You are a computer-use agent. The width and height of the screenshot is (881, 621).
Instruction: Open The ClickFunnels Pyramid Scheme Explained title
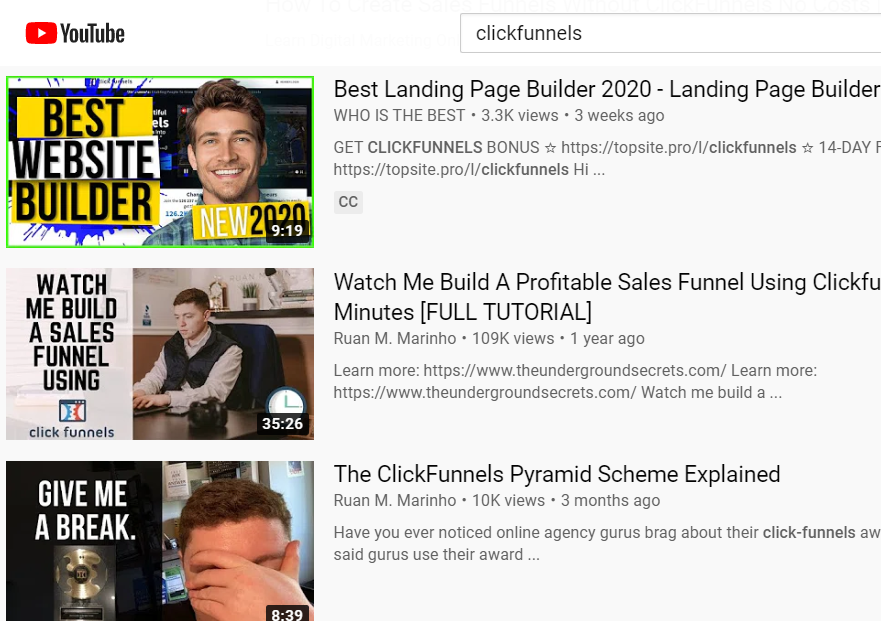[x=557, y=474]
